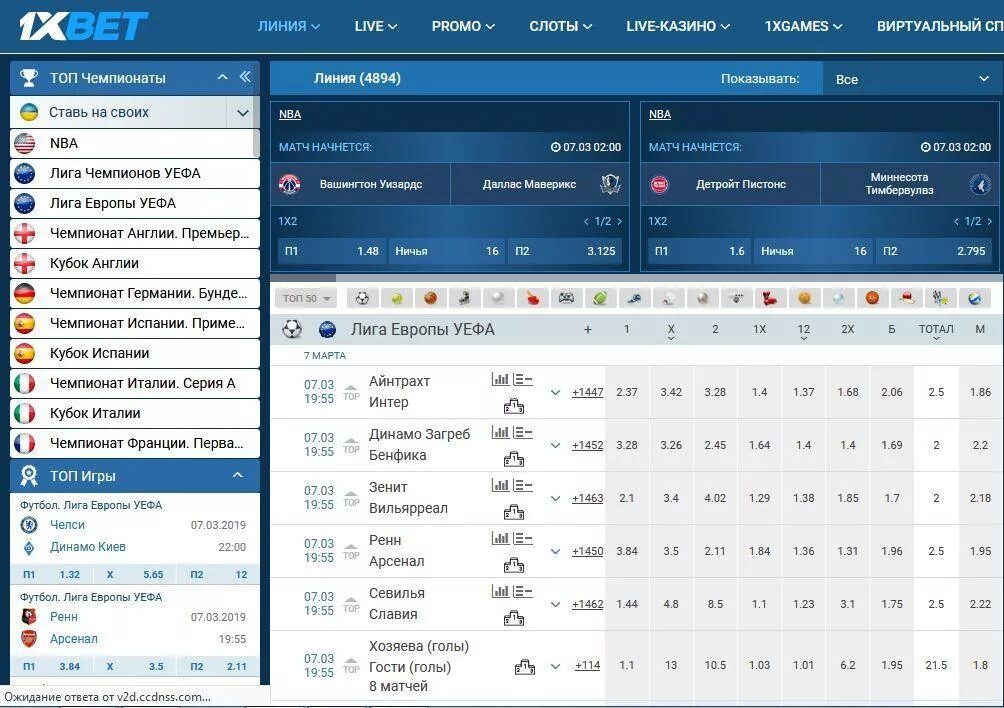This screenshot has width=1004, height=708.
Task: Open +1447 more markets link for Айнтрахт – Интер
Action: pyautogui.click(x=587, y=392)
